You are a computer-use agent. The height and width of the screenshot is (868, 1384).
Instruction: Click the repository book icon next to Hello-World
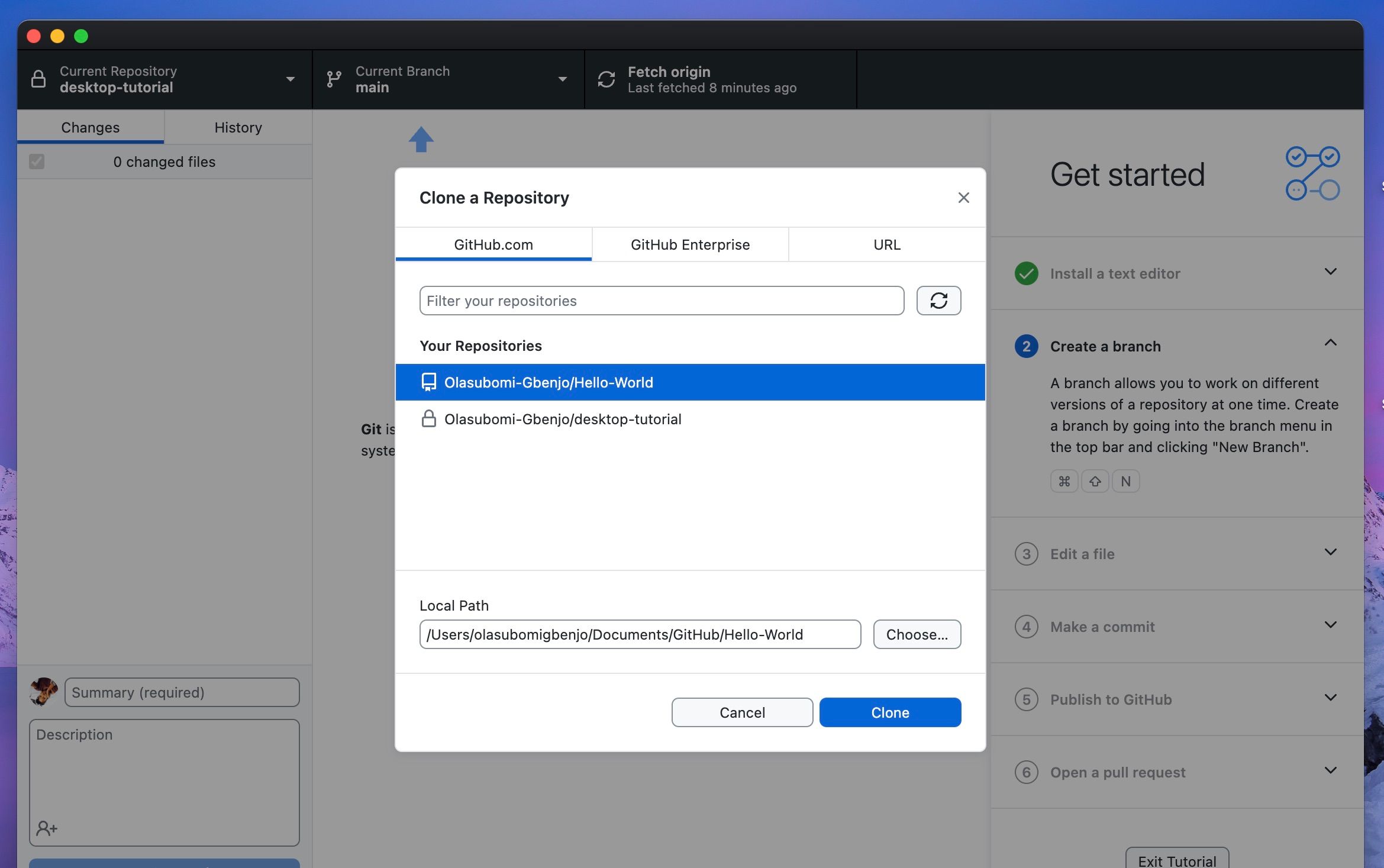click(x=428, y=382)
